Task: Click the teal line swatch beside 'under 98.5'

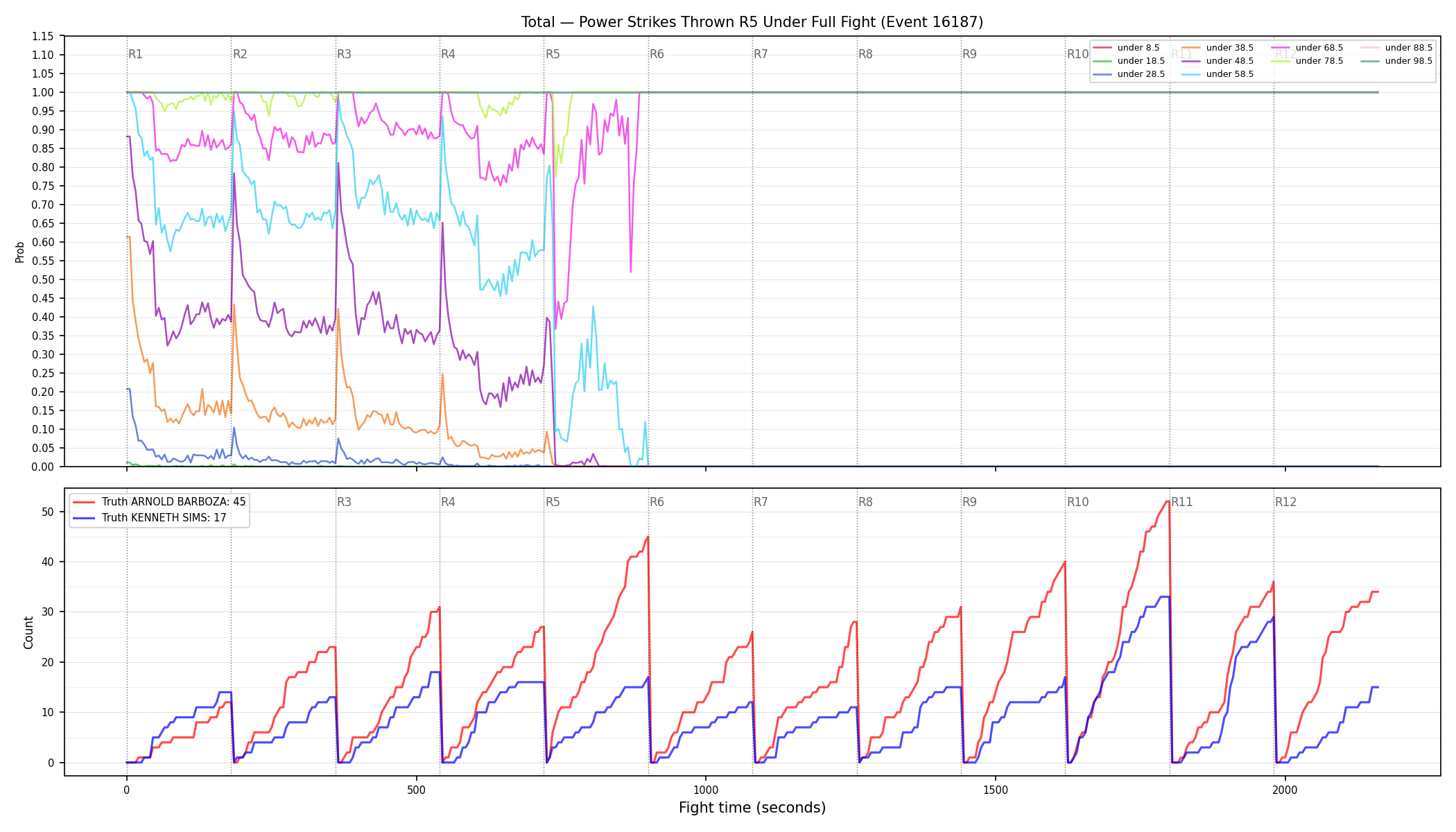Action: coord(1370,61)
